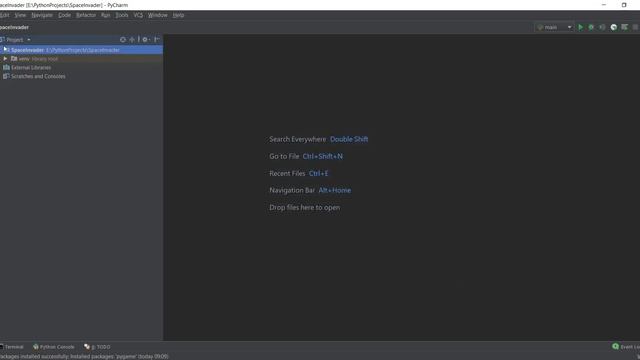Click the profiler icon in run toolbar
Image resolution: width=640 pixels, height=360 pixels.
(613, 27)
